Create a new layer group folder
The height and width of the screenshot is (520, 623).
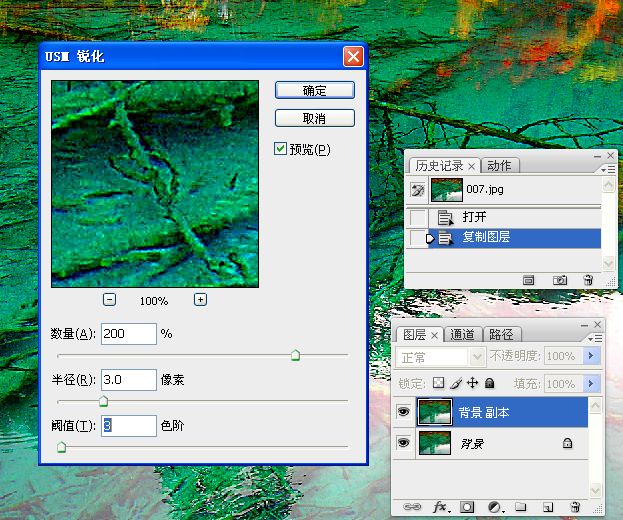[520, 507]
